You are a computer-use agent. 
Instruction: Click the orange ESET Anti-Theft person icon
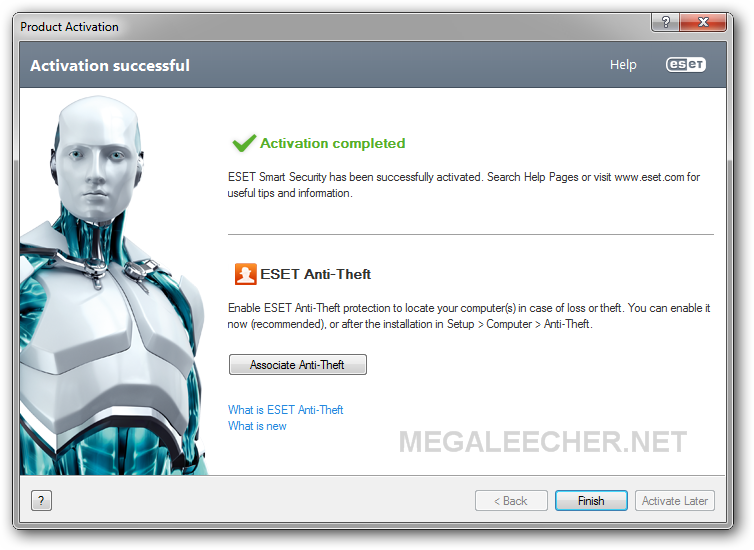click(x=245, y=274)
